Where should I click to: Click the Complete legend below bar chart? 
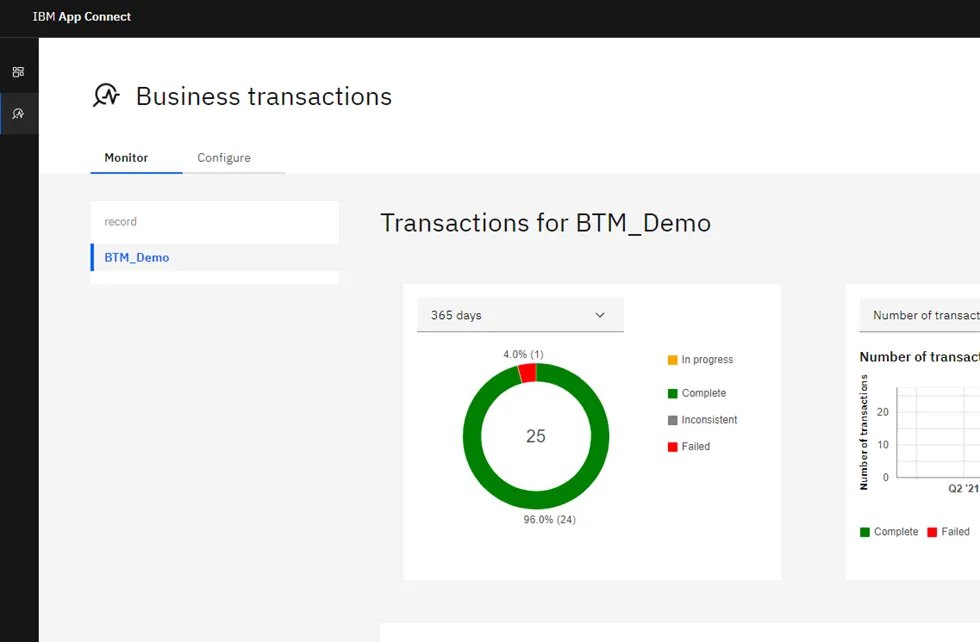[x=889, y=531]
